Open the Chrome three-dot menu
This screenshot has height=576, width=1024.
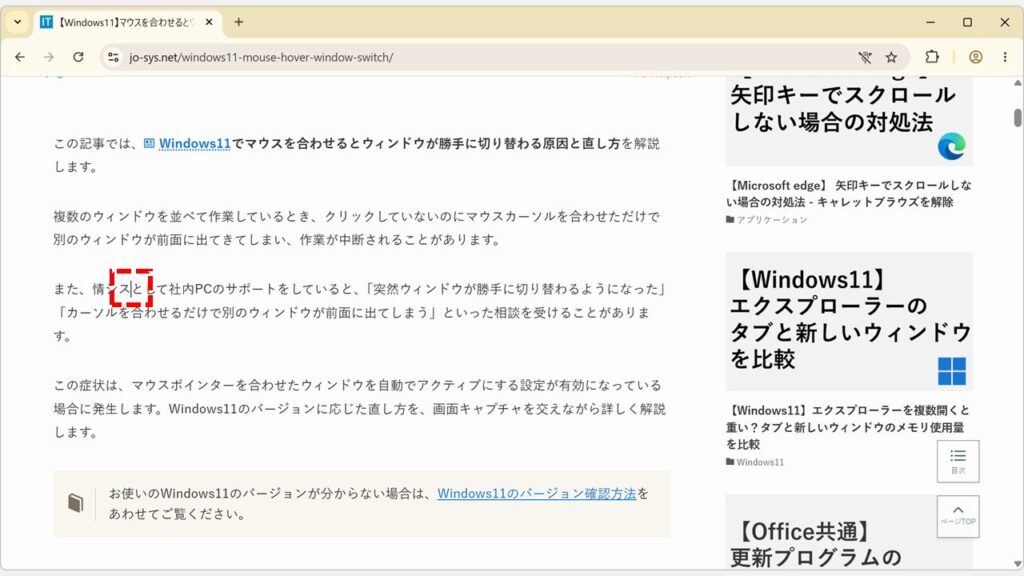(x=1005, y=57)
